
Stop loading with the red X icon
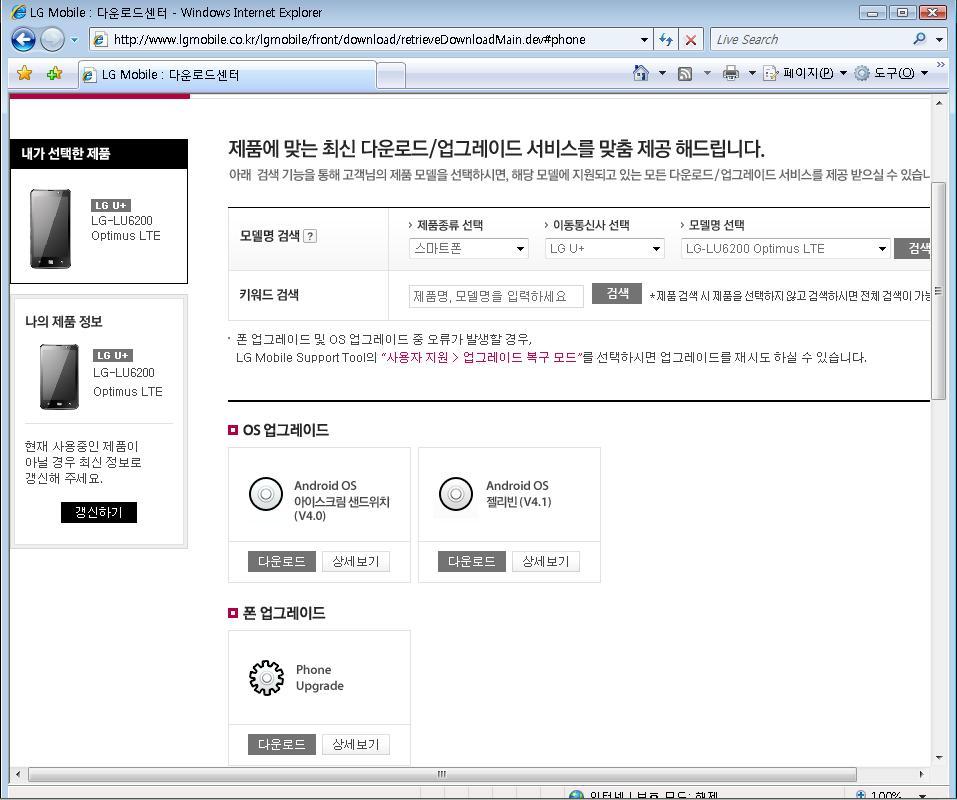pos(691,40)
